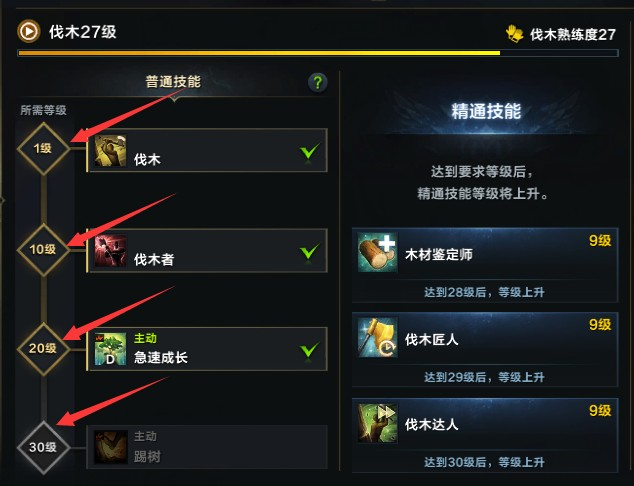
Task: Click the yellow gloves proficiency icon
Action: [x=514, y=34]
